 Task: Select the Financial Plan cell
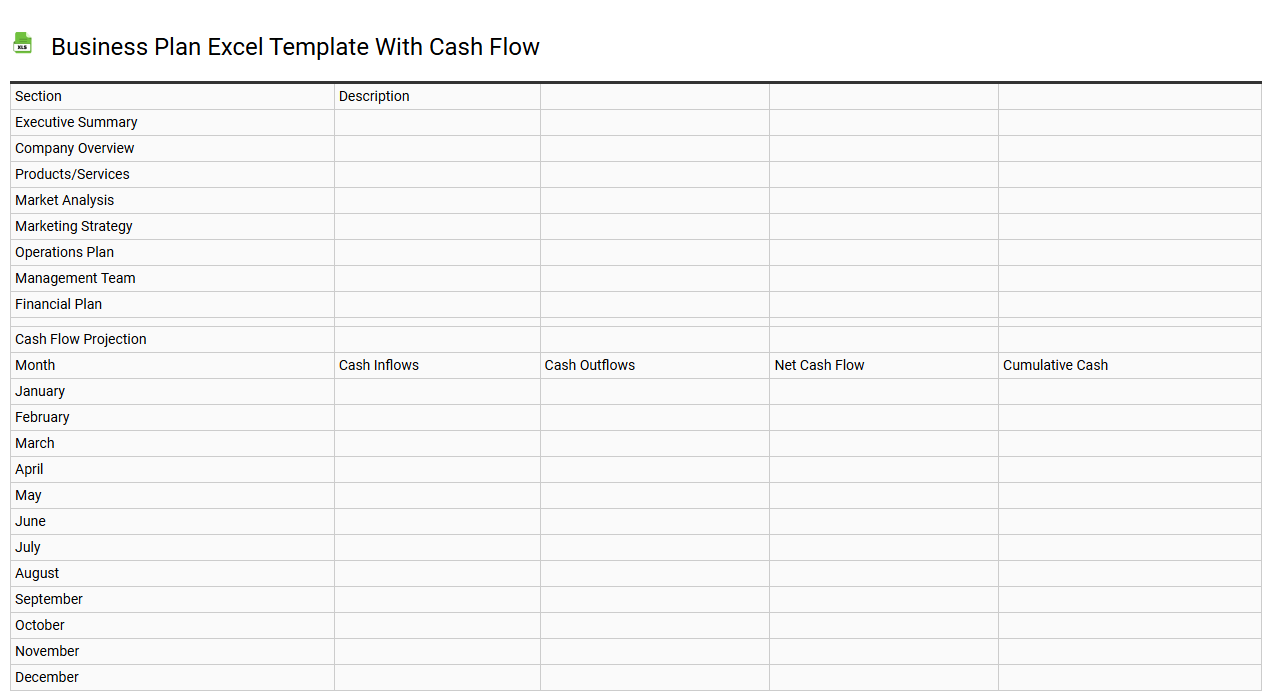click(58, 304)
